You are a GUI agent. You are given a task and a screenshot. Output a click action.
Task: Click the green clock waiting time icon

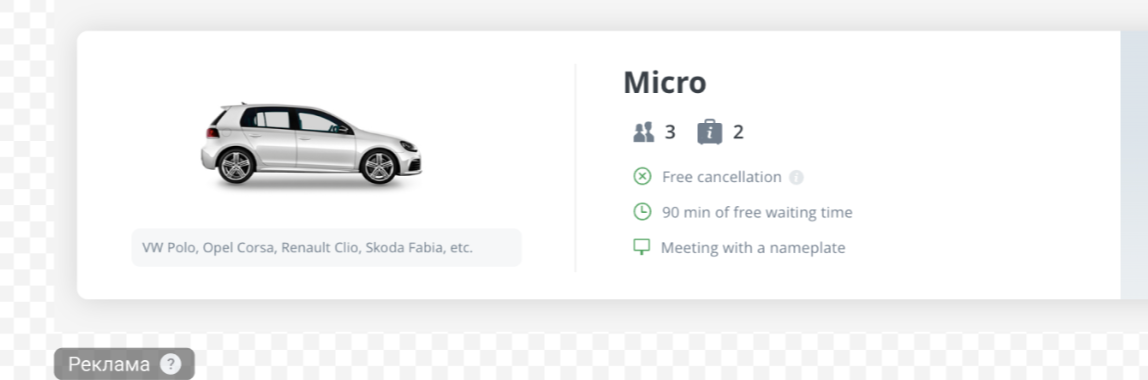coord(642,212)
